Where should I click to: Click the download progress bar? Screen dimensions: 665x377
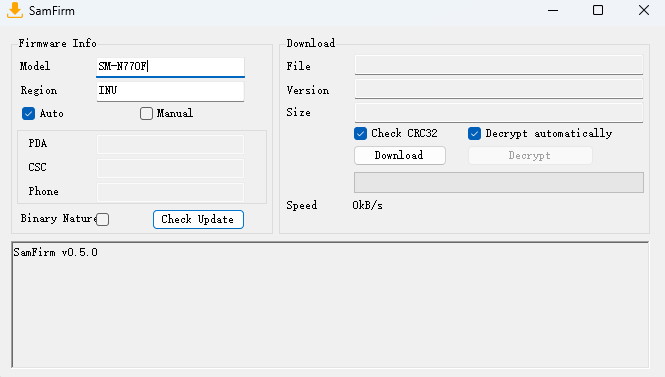point(499,182)
